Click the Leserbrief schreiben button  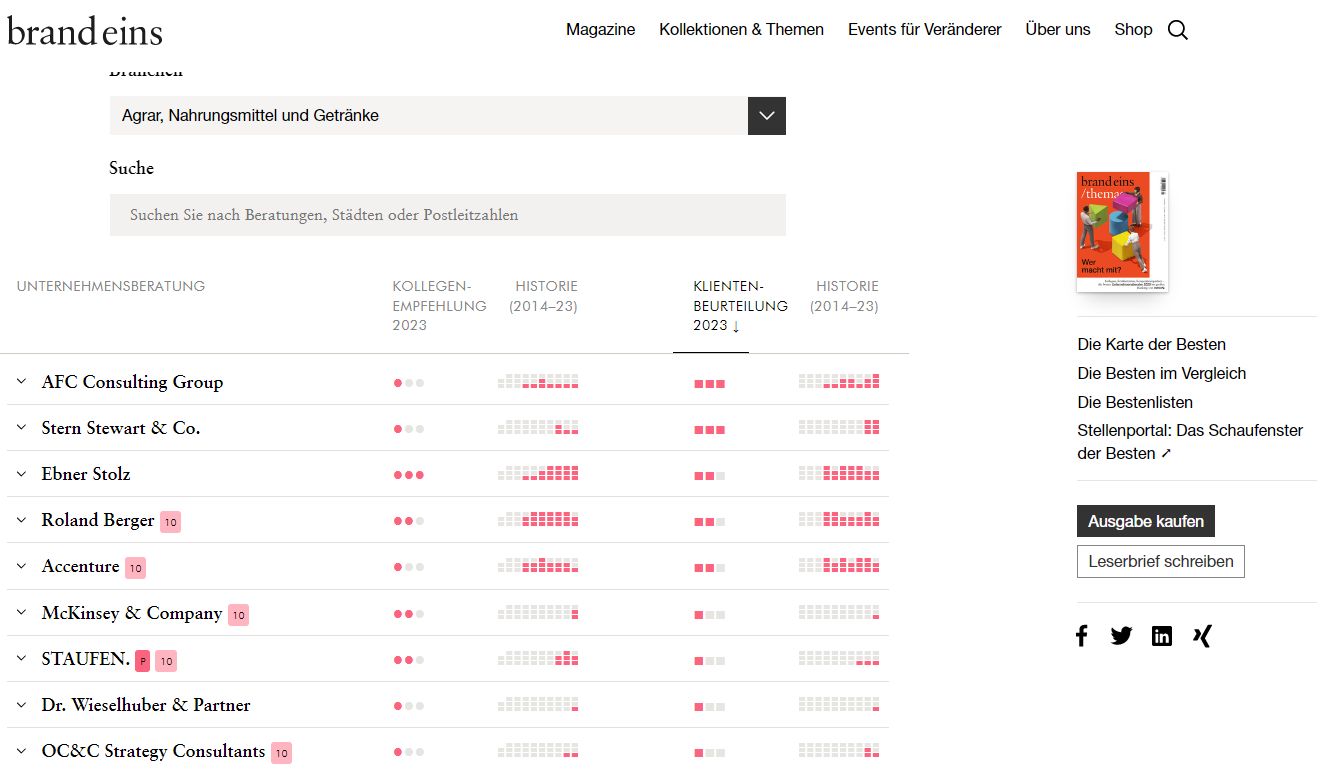coord(1160,561)
